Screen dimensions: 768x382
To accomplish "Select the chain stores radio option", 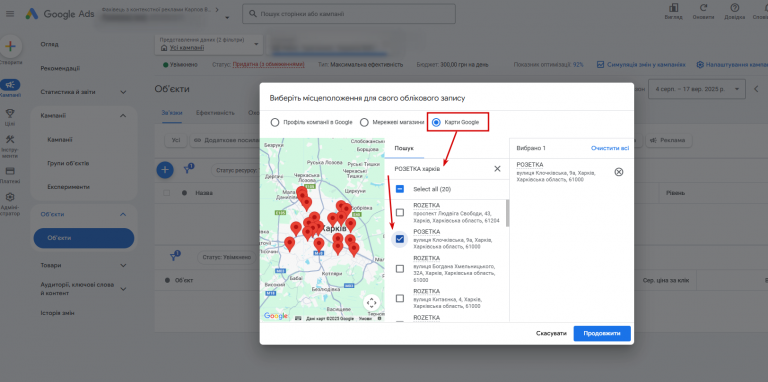I will [364, 122].
